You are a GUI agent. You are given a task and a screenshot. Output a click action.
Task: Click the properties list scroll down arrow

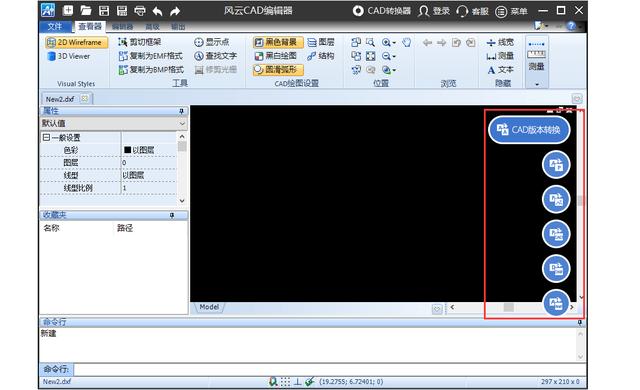click(x=182, y=201)
